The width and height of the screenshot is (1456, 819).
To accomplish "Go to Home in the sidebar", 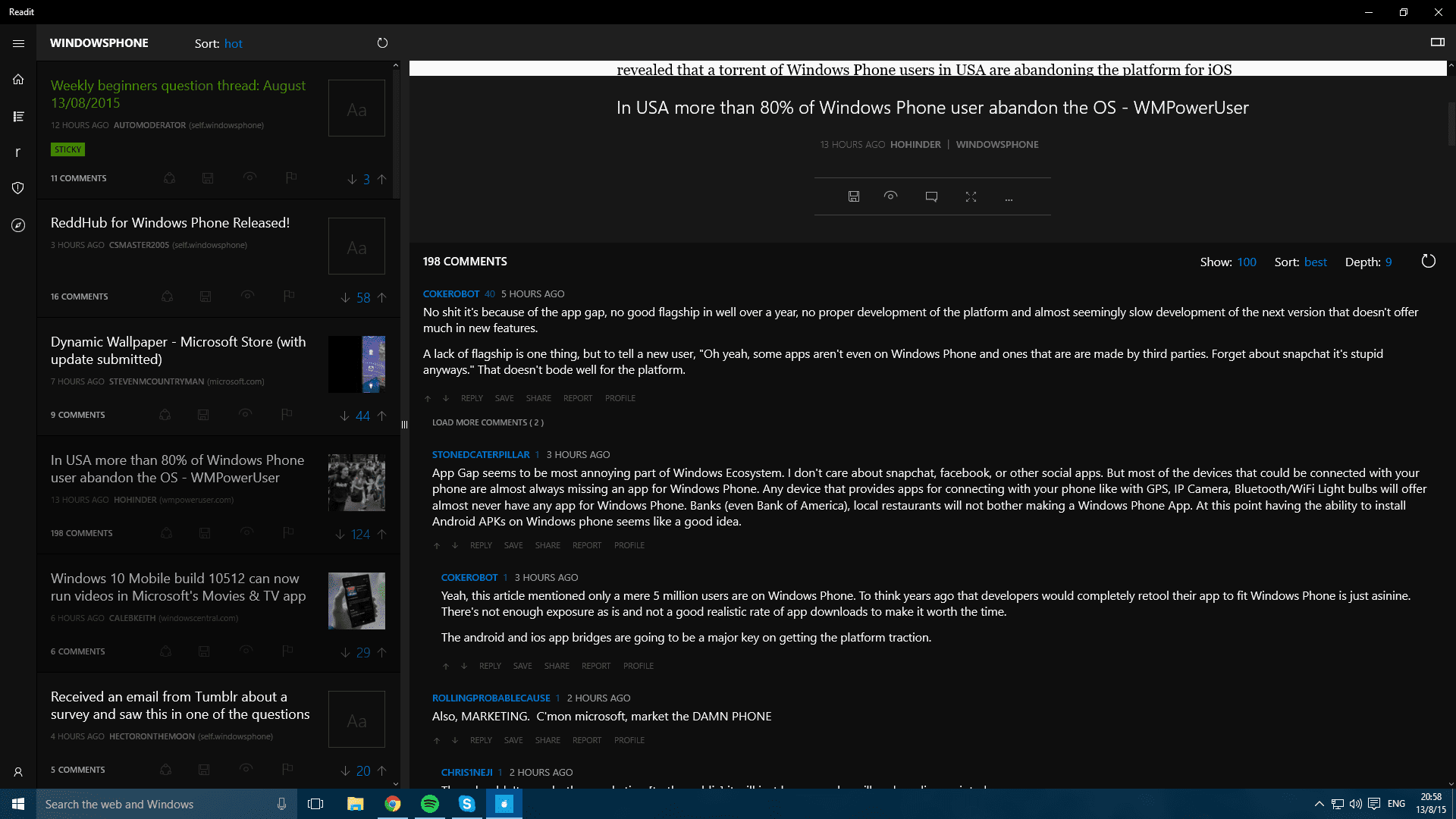I will [18, 79].
